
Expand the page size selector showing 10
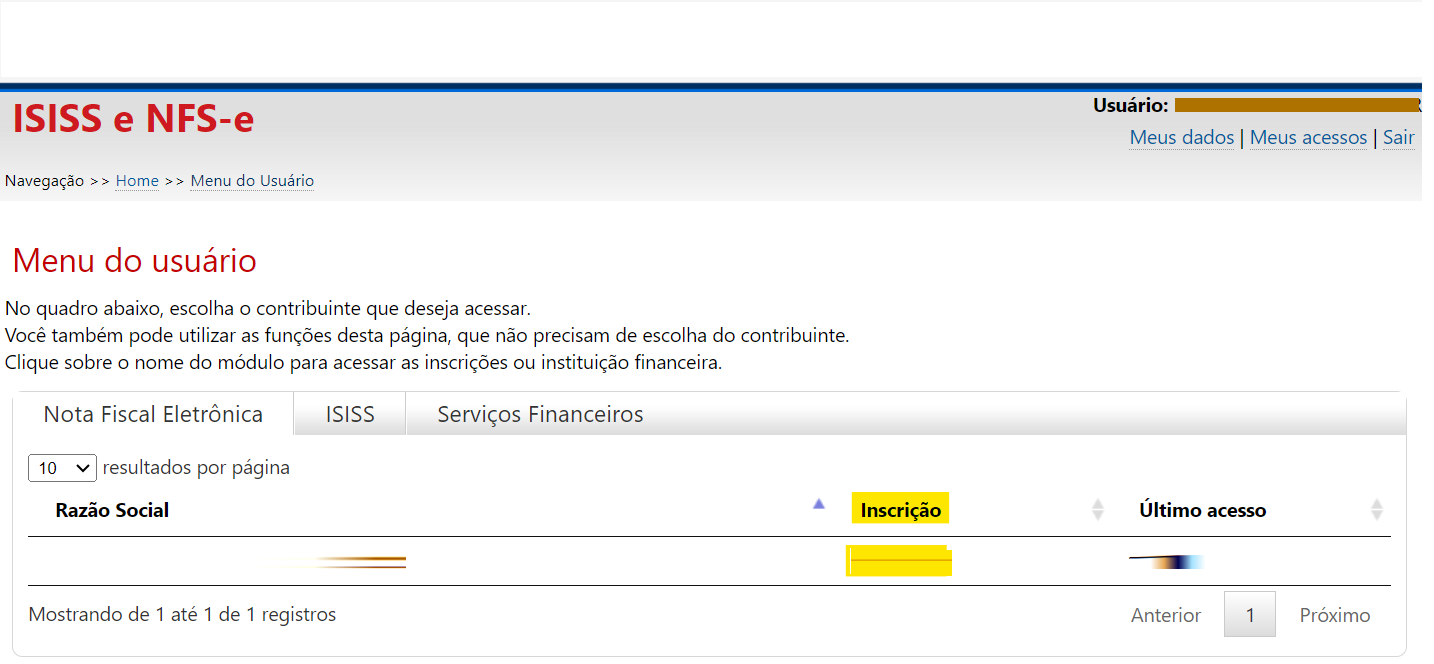click(61, 467)
